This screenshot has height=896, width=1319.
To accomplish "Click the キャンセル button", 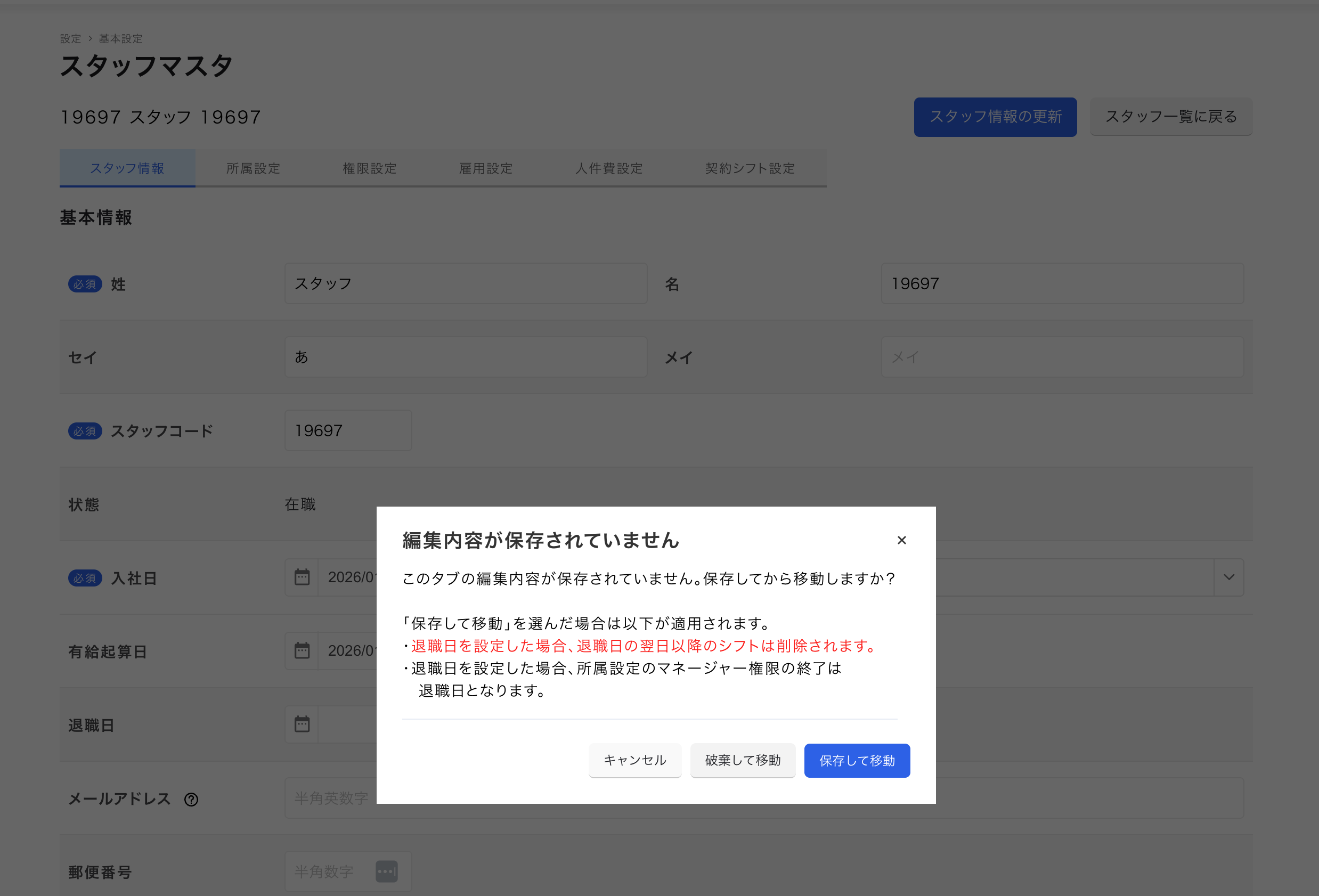I will pos(634,760).
